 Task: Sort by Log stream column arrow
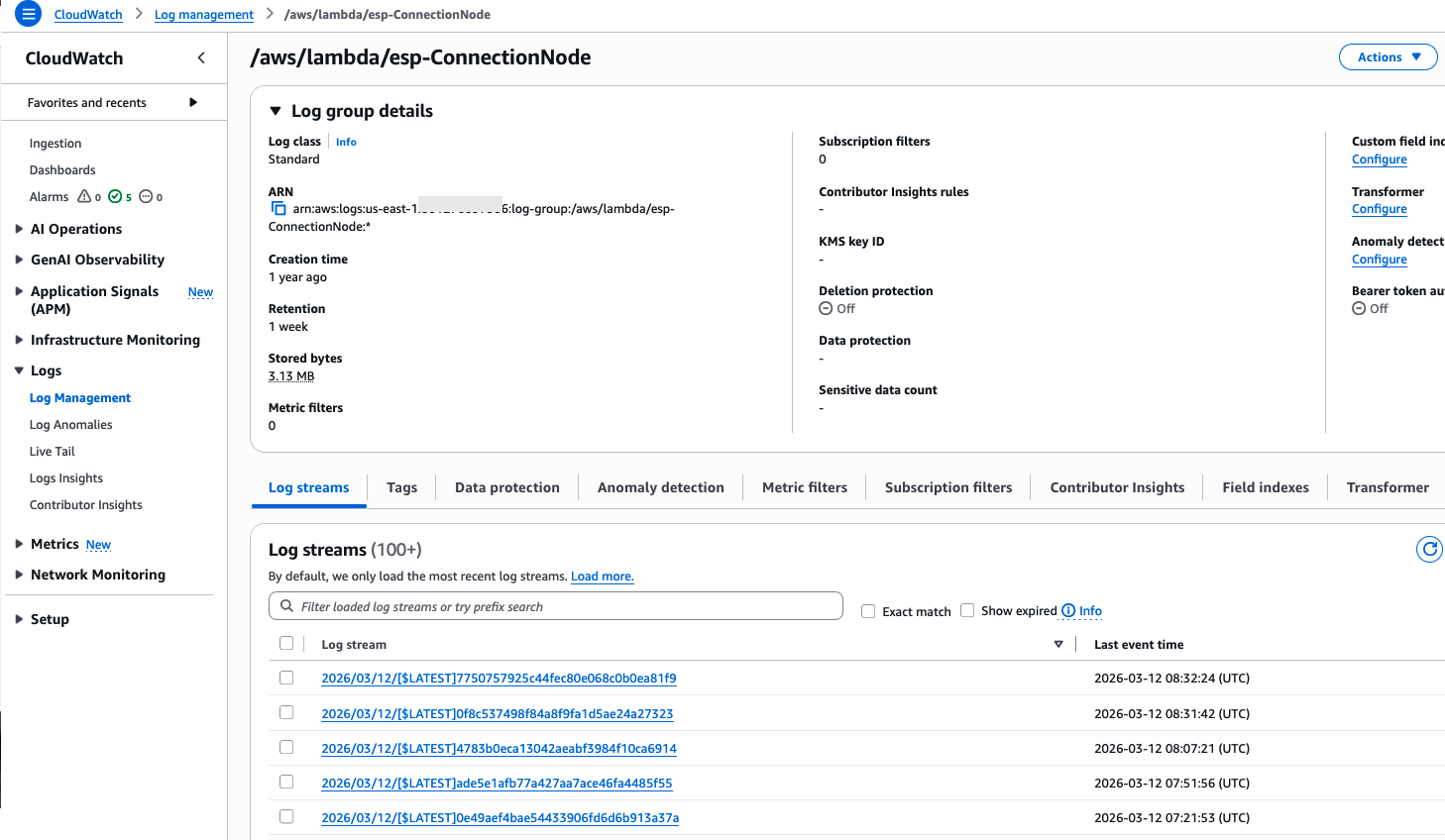[1058, 644]
